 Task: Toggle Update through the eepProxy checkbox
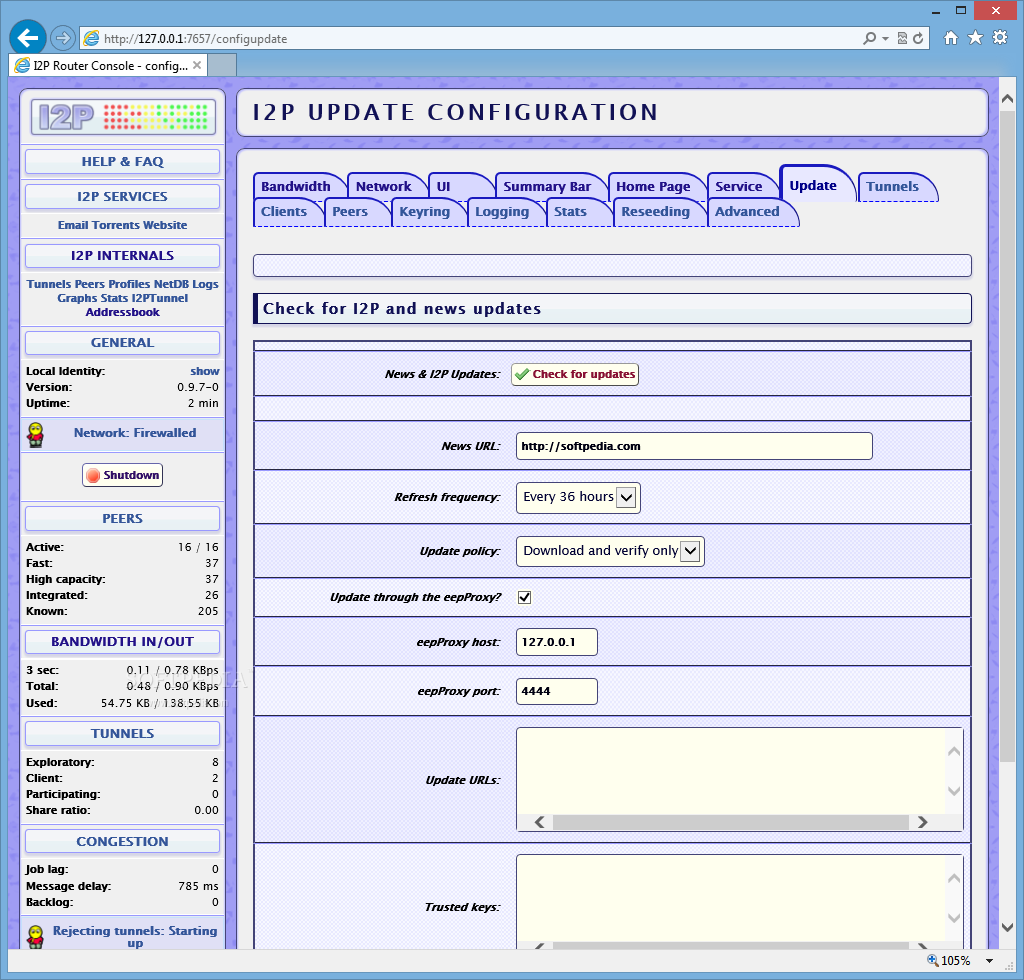(524, 597)
